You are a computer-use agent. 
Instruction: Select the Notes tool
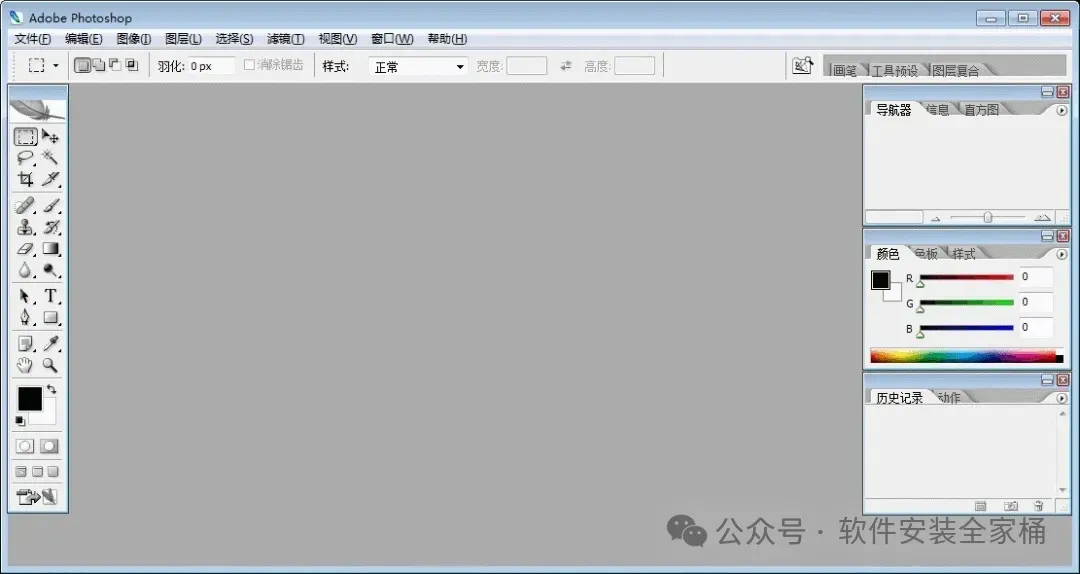(x=25, y=343)
